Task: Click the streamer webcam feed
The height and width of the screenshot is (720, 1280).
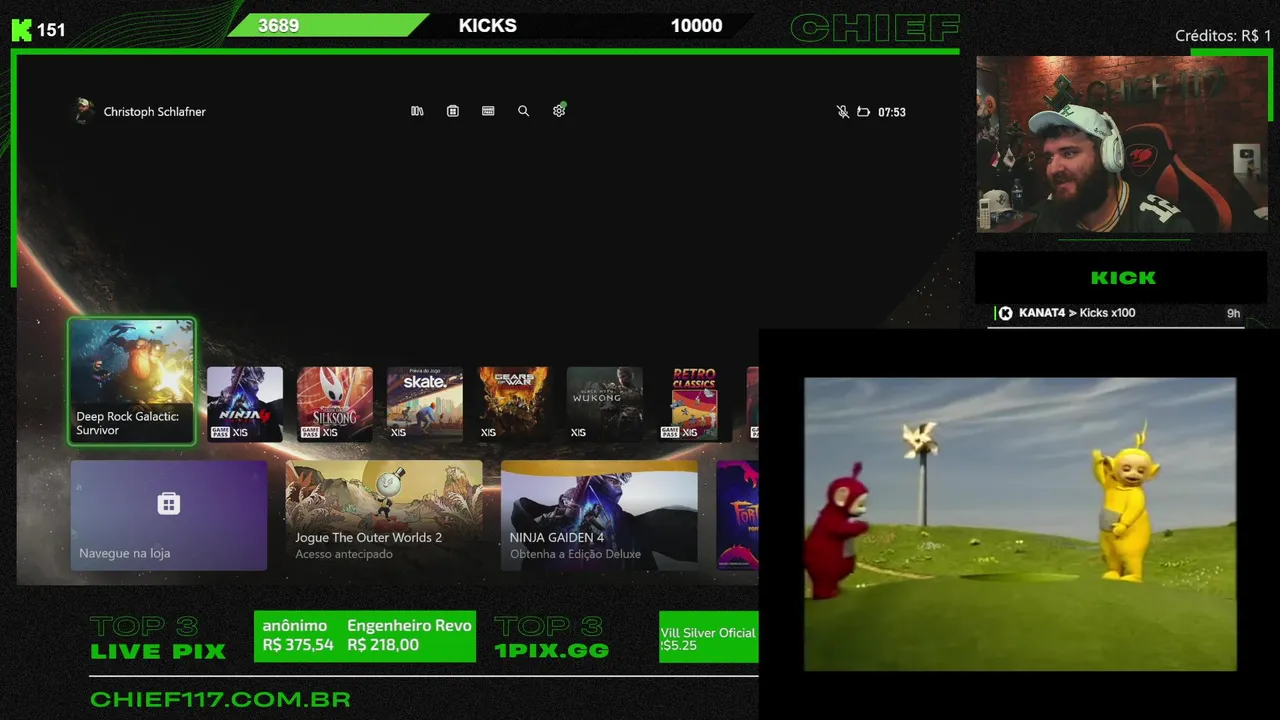Action: pos(1122,145)
